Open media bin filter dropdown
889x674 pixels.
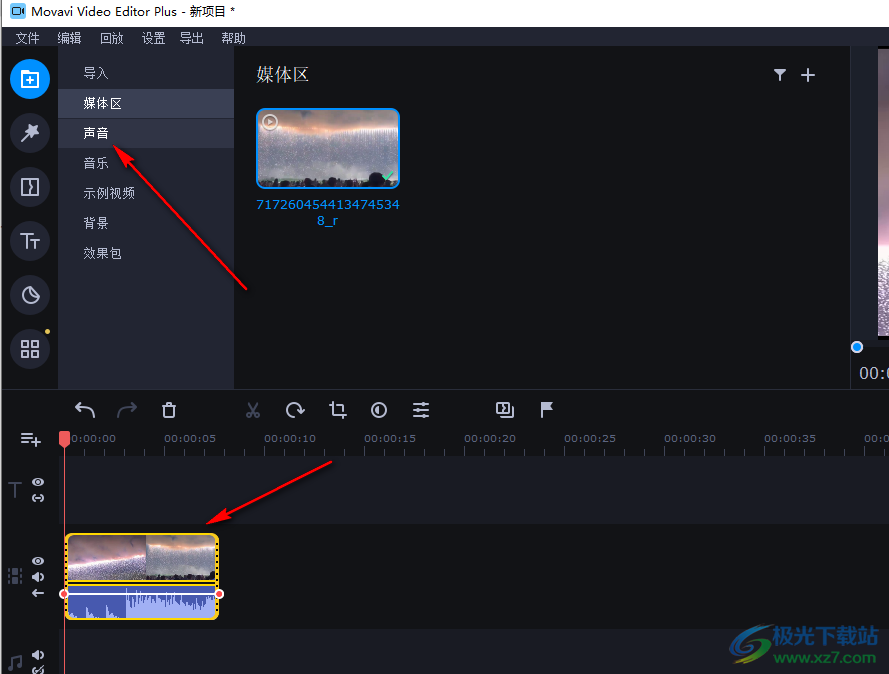point(780,75)
